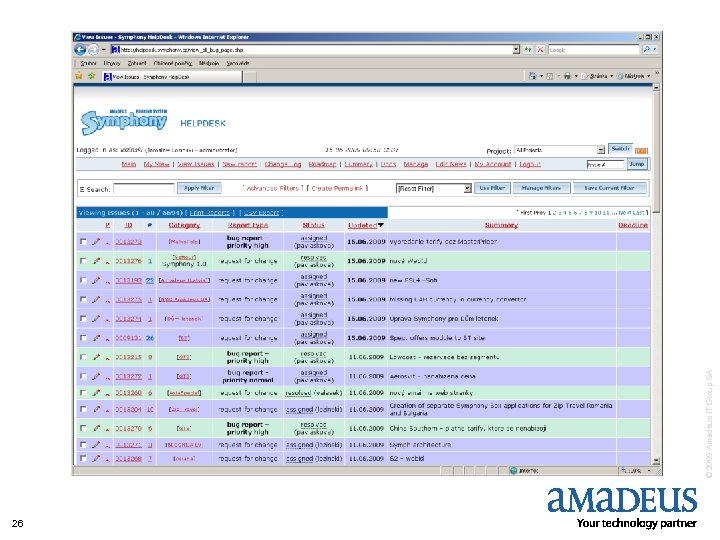Collapse the filter box using icon before Search

[82, 189]
